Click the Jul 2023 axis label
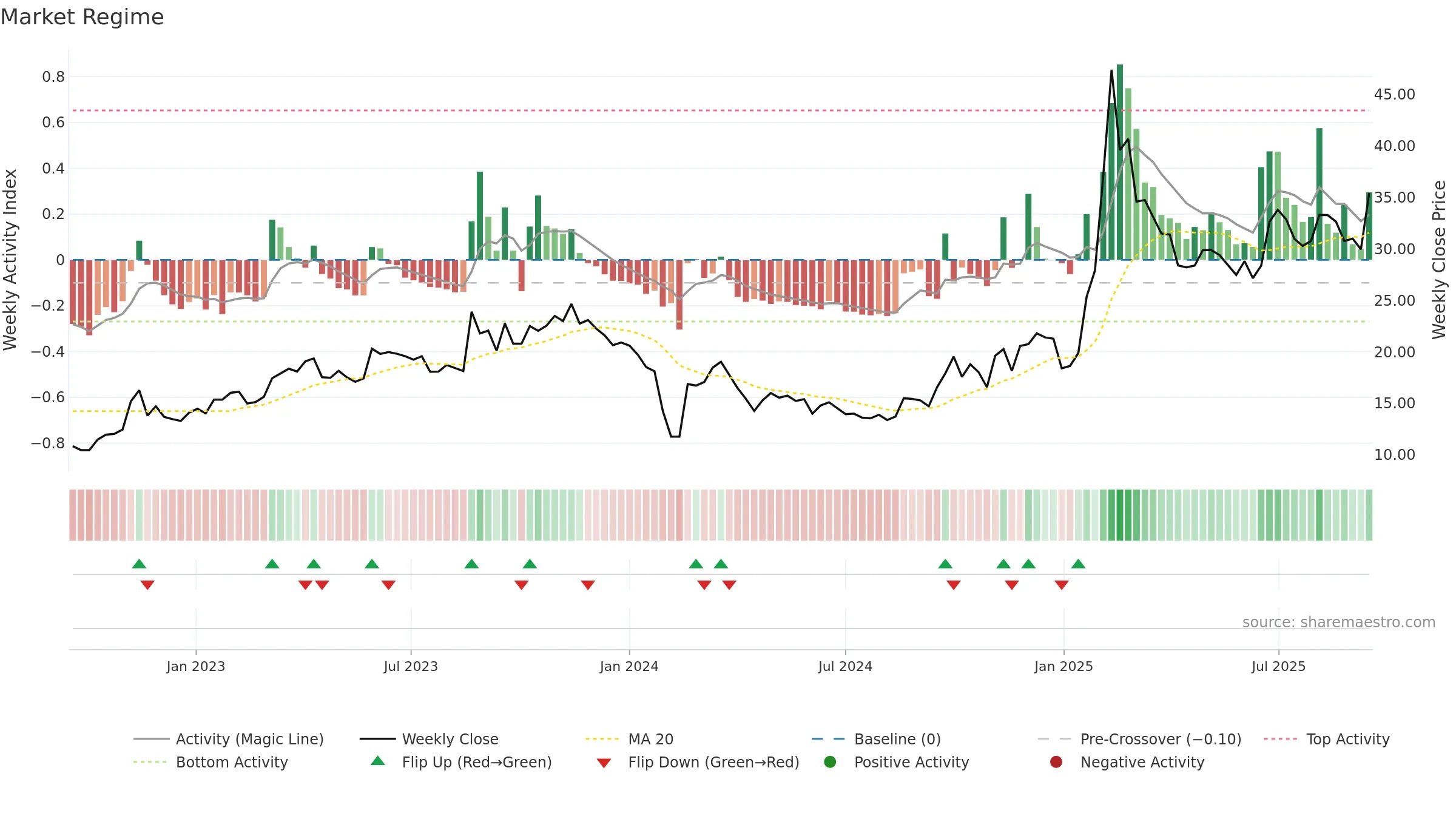1456x819 pixels. [x=411, y=666]
